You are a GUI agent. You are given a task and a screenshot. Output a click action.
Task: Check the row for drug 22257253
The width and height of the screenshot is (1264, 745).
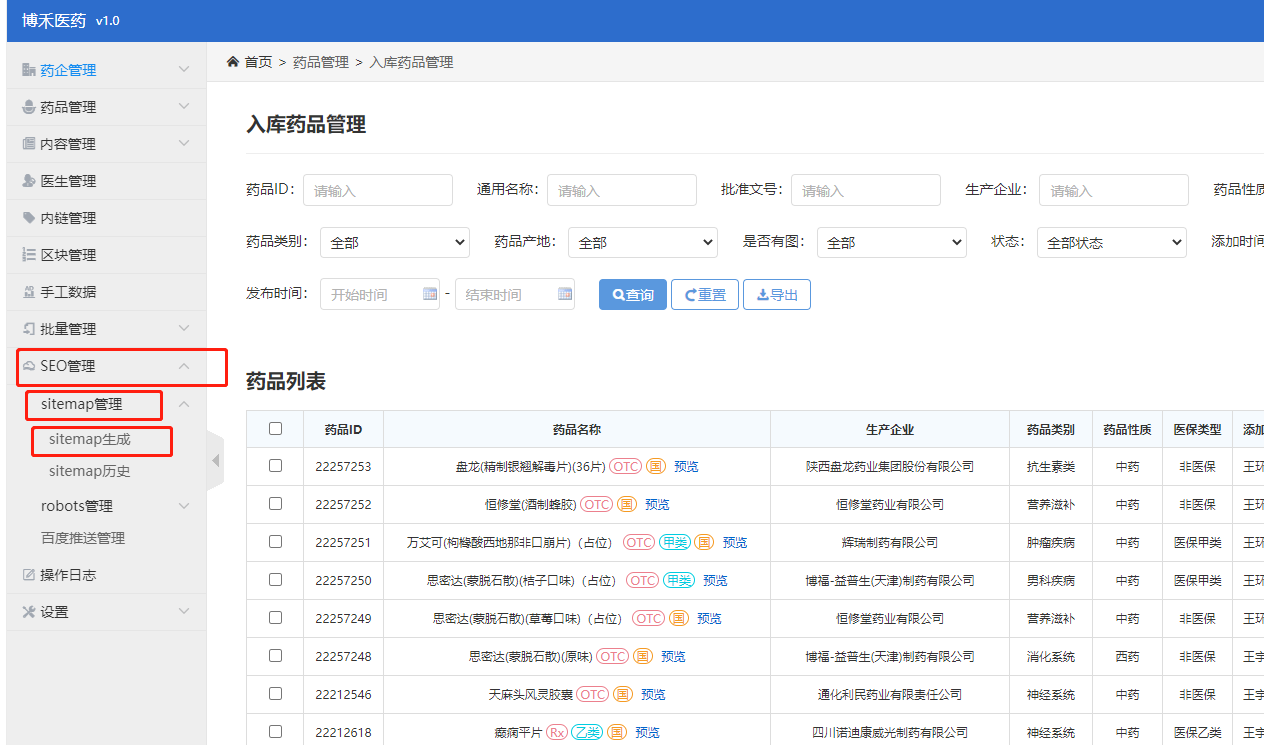point(275,465)
